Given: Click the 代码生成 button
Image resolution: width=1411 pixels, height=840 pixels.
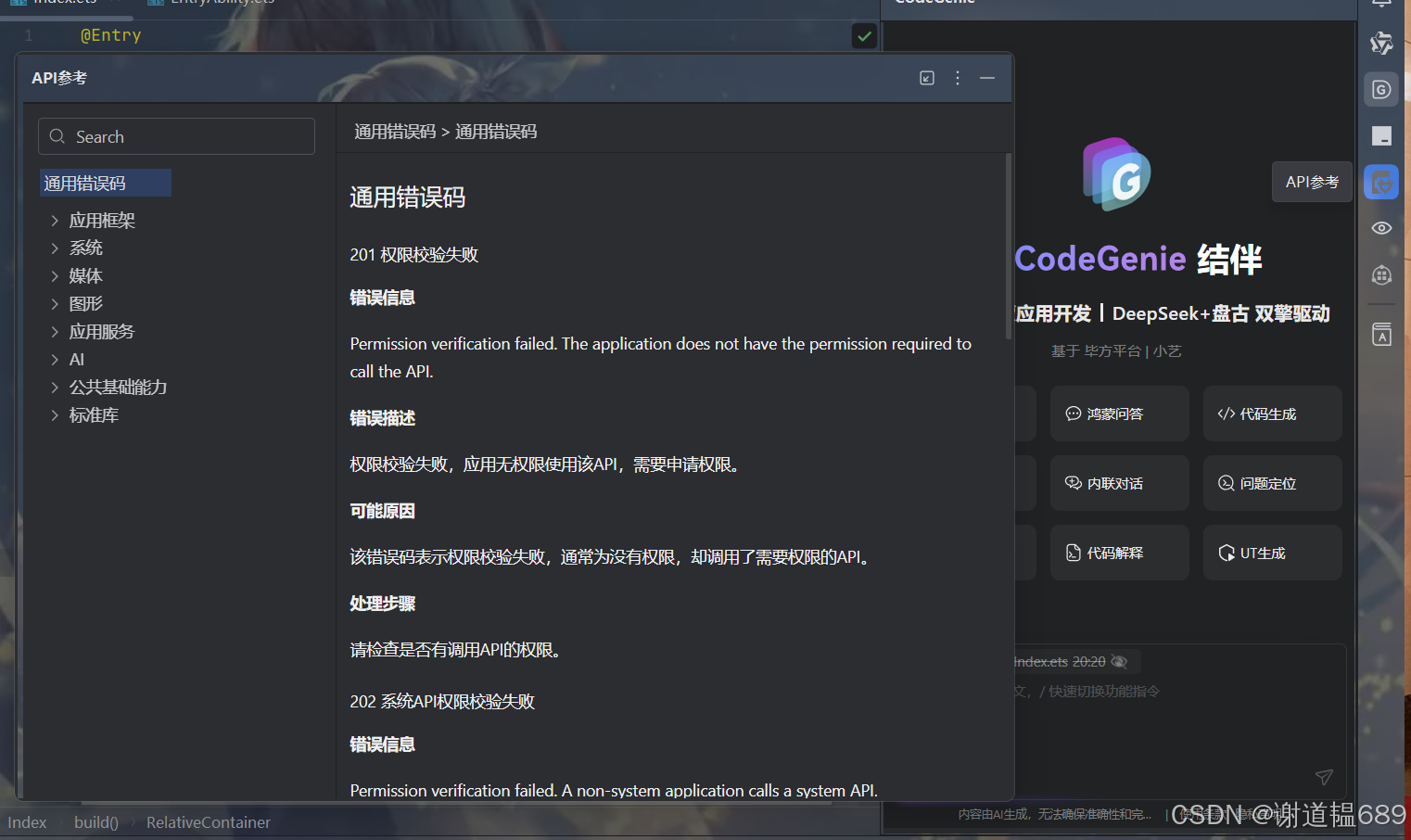Looking at the screenshot, I should [1272, 414].
